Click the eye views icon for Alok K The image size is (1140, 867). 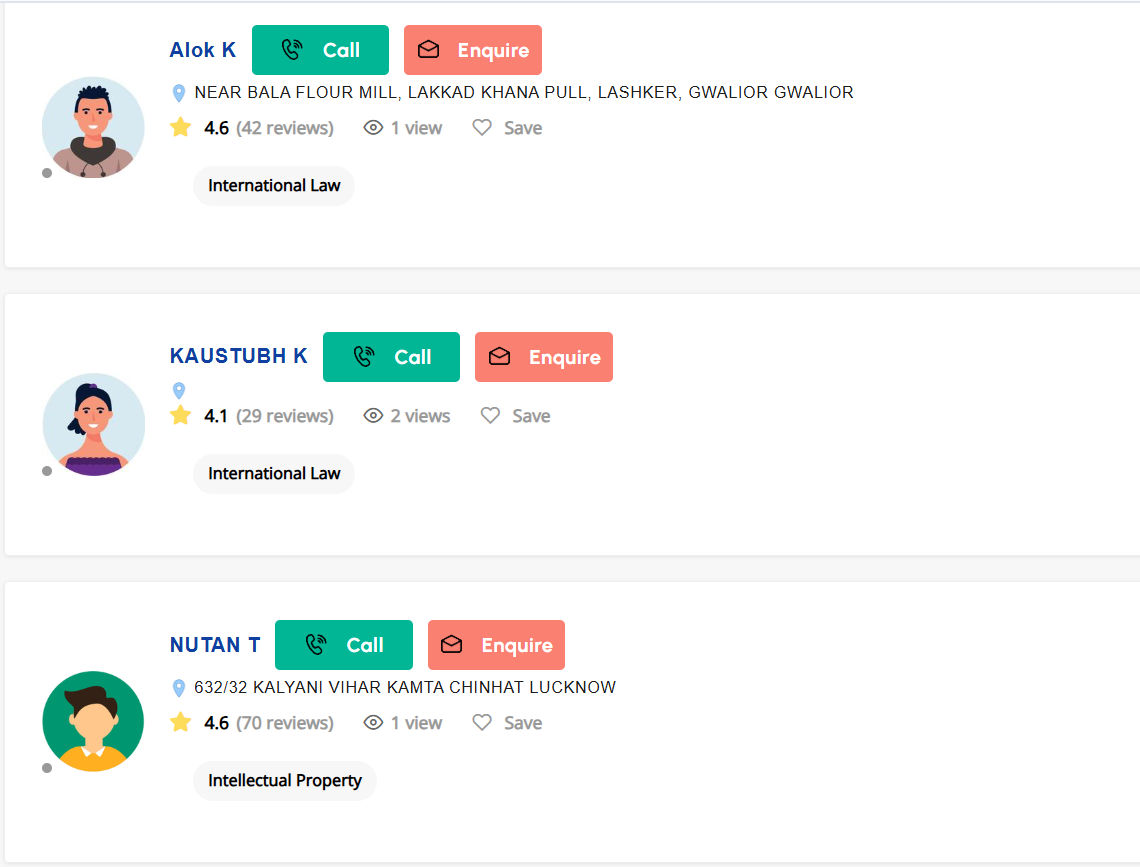374,128
